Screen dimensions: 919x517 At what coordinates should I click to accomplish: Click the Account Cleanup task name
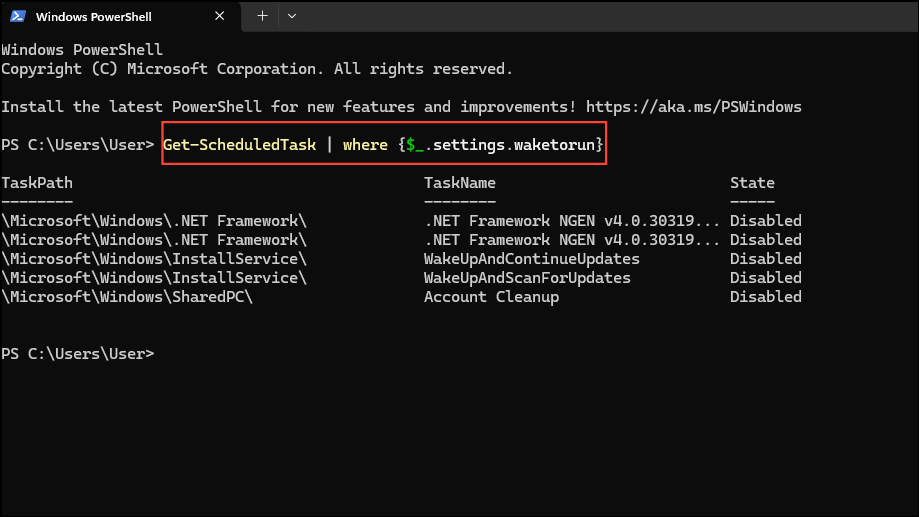coord(491,297)
